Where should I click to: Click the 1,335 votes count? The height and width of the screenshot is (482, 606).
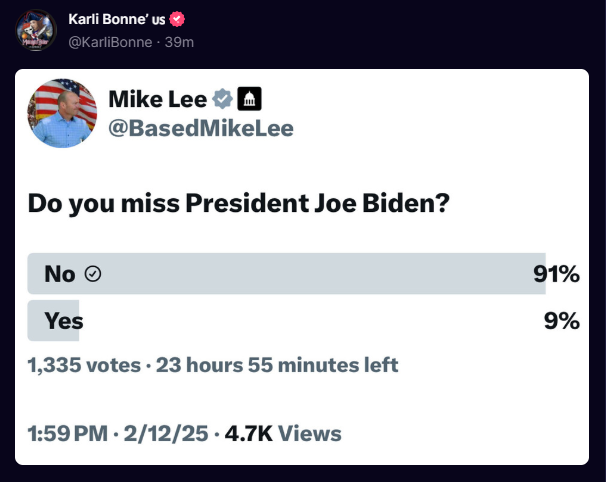pyautogui.click(x=84, y=365)
